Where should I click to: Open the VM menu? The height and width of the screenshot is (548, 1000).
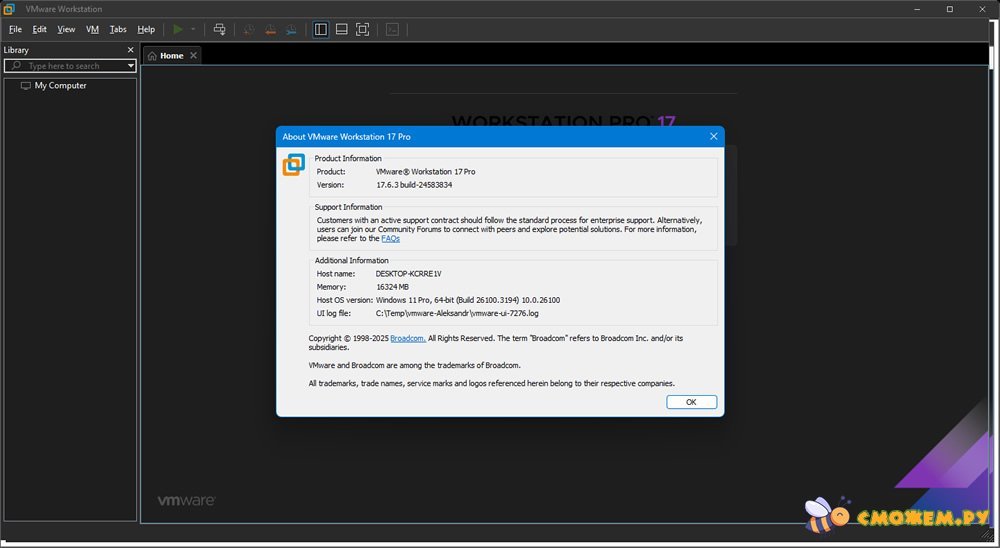coord(92,30)
